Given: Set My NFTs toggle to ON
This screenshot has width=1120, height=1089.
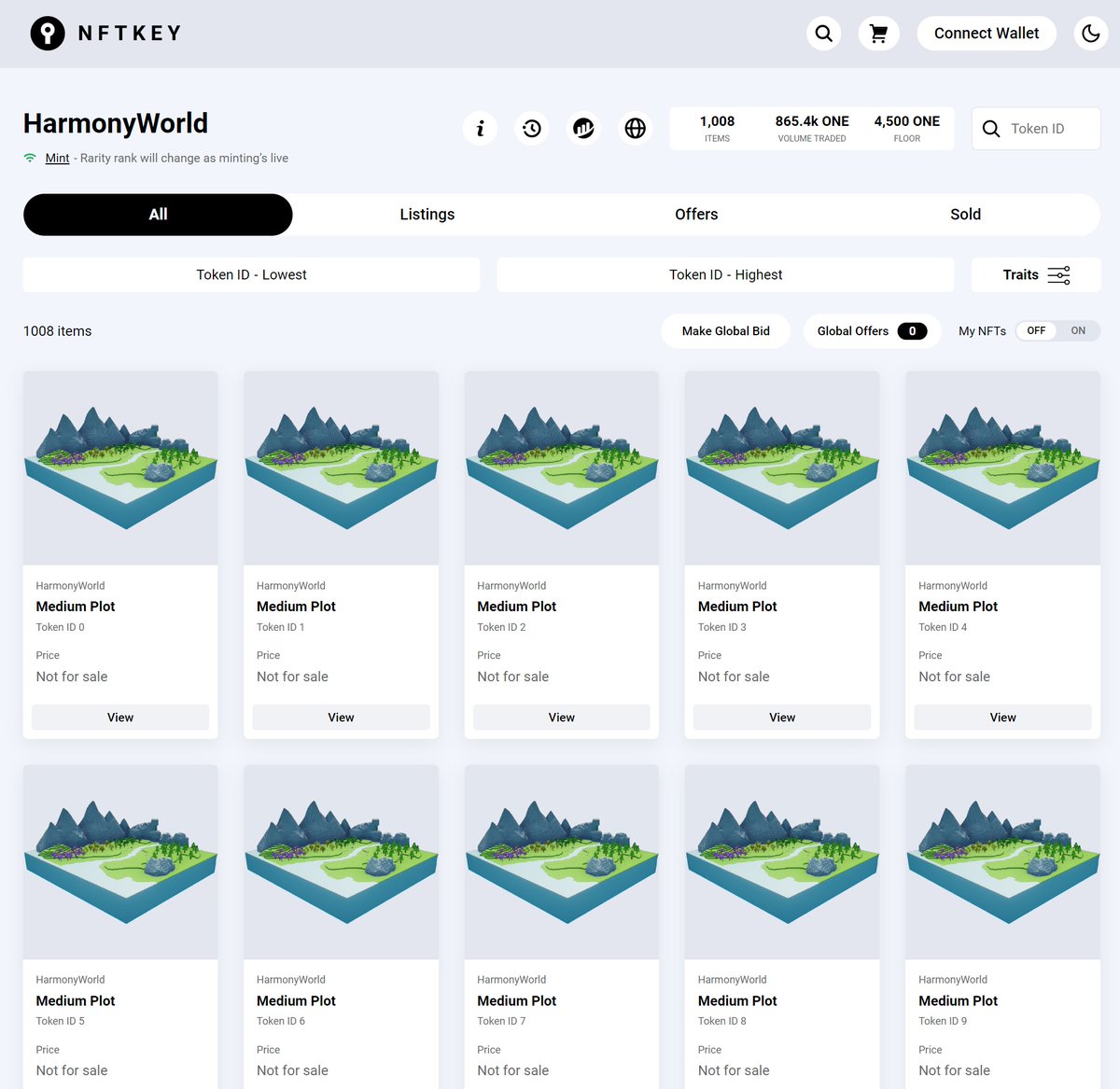Looking at the screenshot, I should pos(1078,331).
